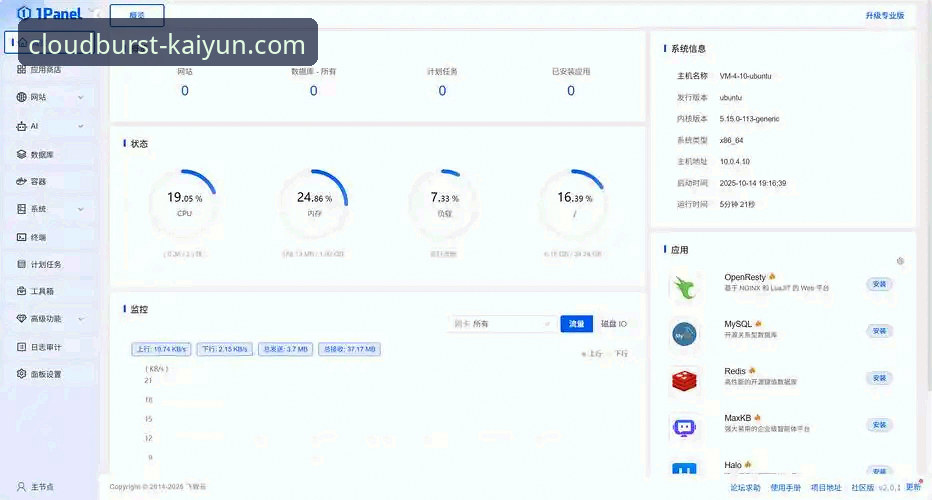Click the 社区版 edition link

862,488
